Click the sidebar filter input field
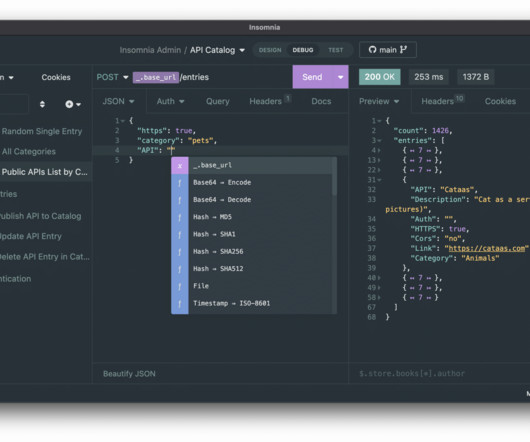This screenshot has width=530, height=442. tap(14, 104)
